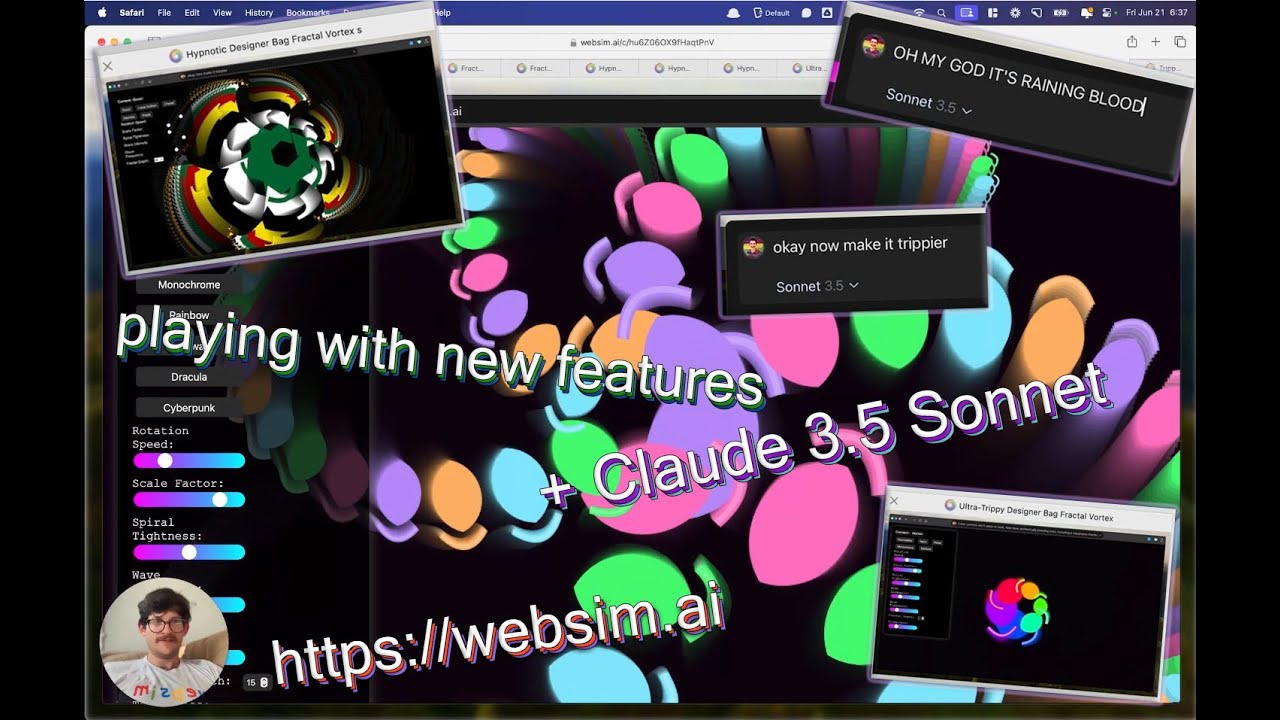This screenshot has width=1280, height=720.
Task: Open the Safari menu in menu bar
Action: pyautogui.click(x=132, y=13)
